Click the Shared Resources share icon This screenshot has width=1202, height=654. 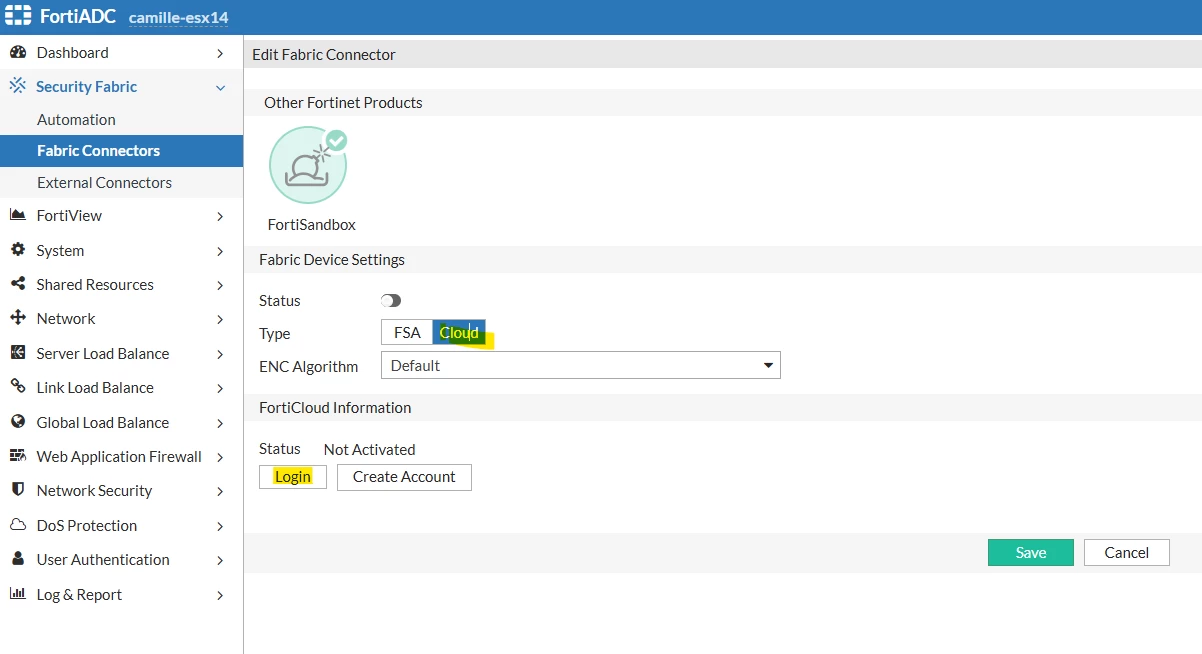click(x=18, y=284)
